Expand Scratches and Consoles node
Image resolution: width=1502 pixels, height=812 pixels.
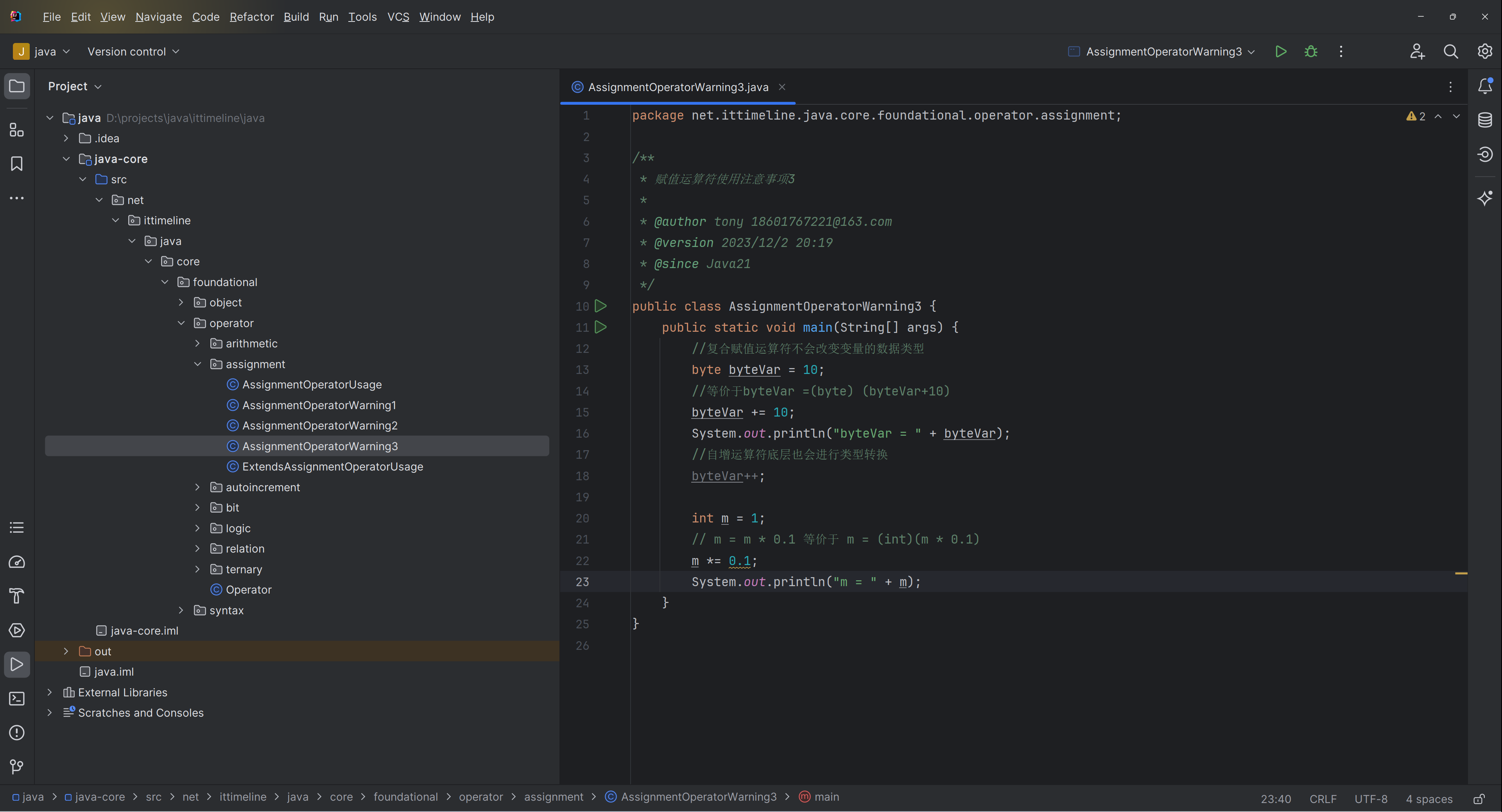(x=50, y=712)
